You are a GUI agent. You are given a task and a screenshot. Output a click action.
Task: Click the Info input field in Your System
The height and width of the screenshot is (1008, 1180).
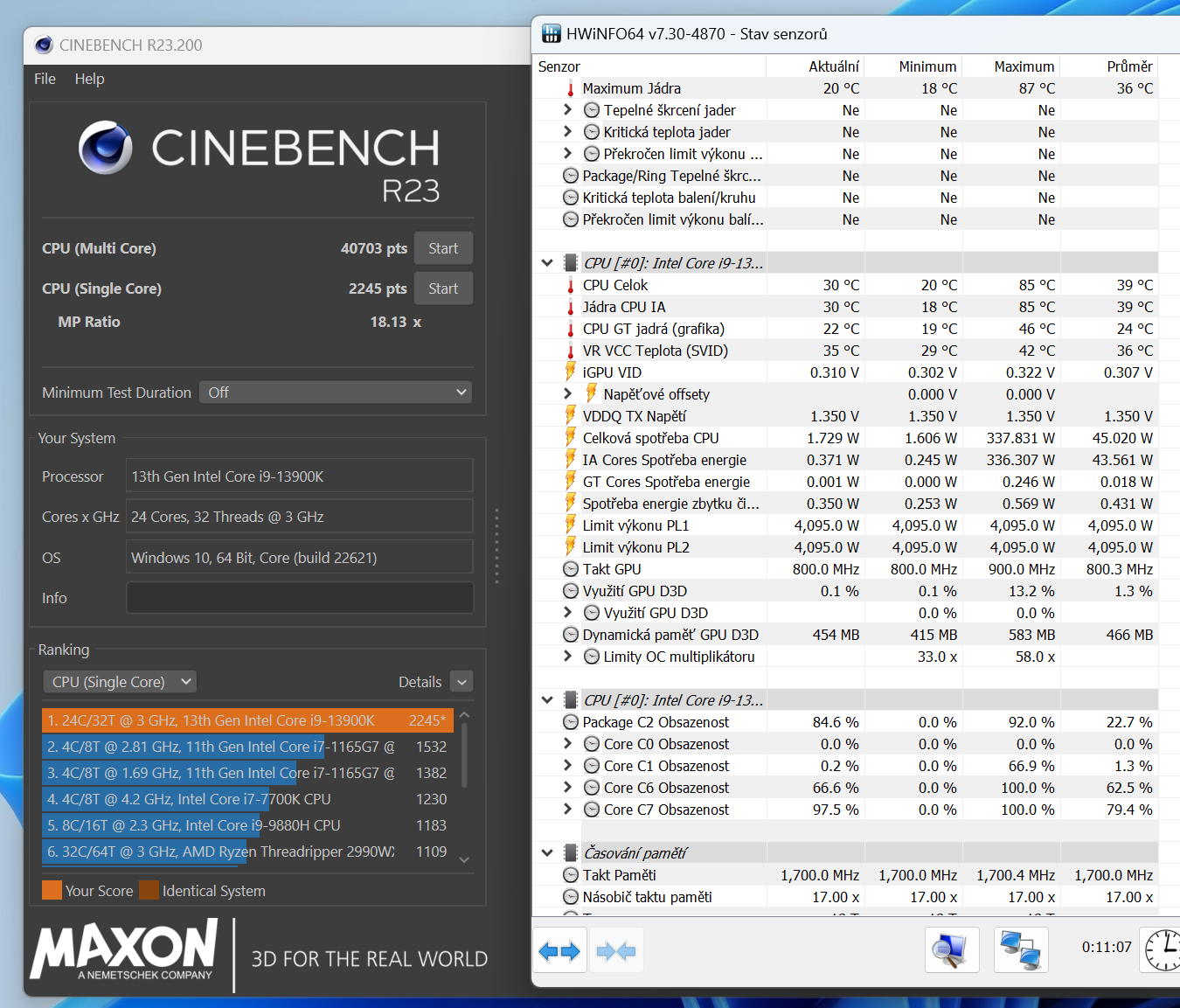click(300, 598)
